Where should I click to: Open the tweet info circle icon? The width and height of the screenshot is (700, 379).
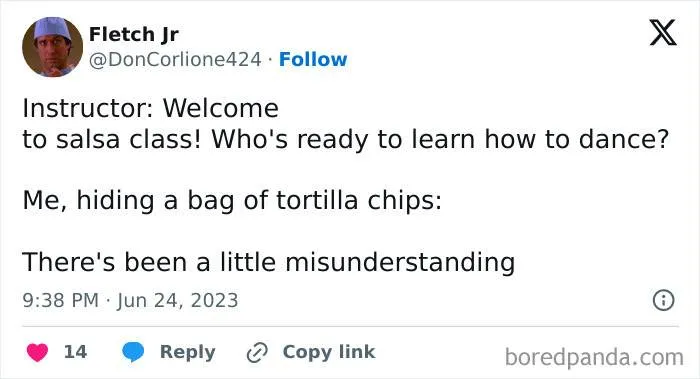point(663,300)
